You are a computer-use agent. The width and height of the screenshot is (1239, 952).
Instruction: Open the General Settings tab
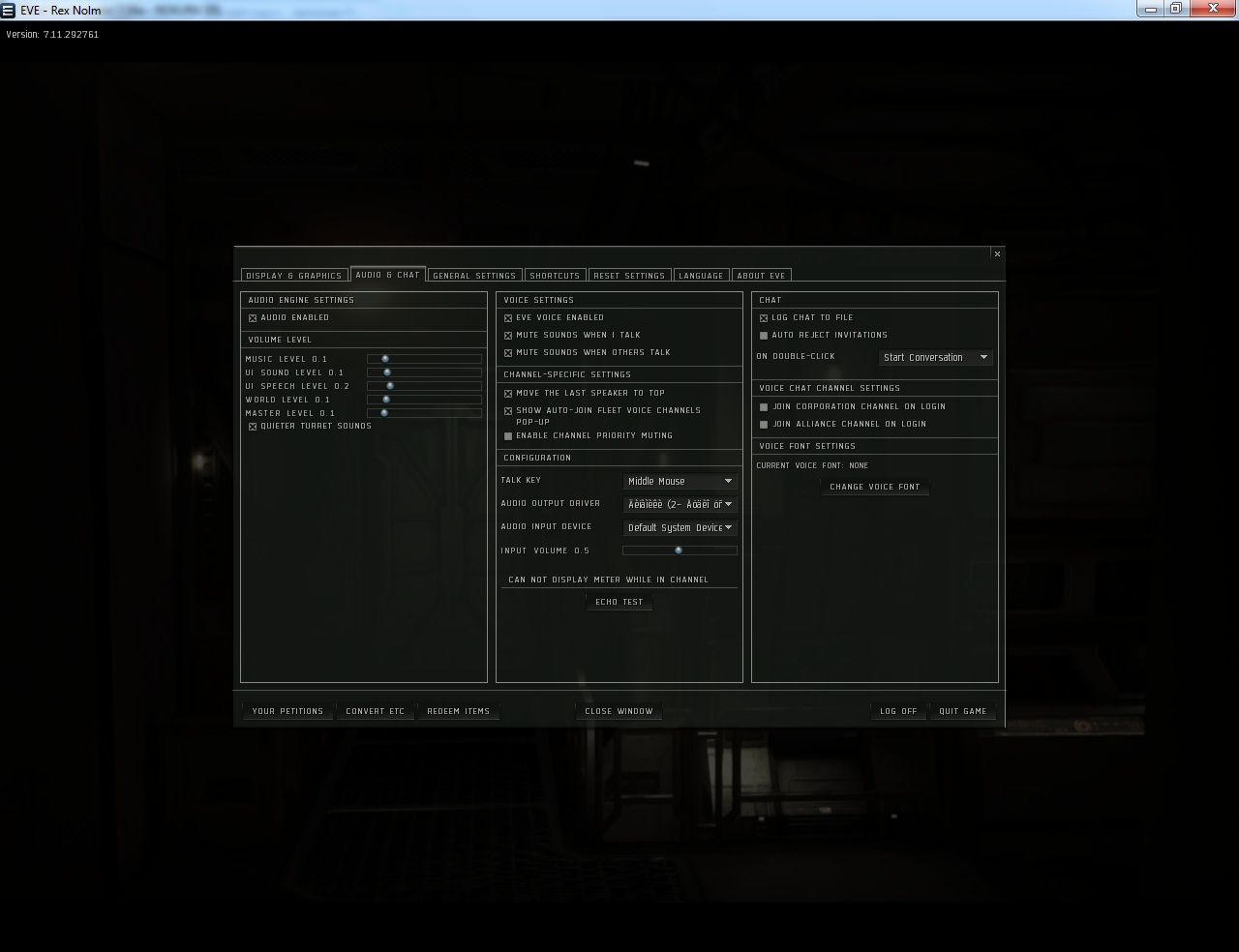coord(474,276)
